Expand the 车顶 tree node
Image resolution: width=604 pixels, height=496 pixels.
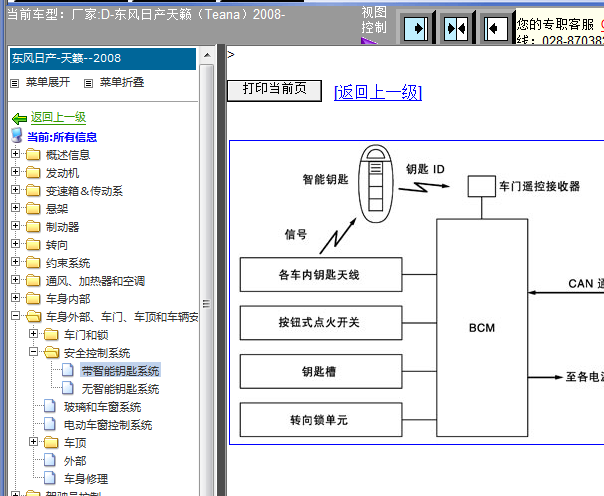tap(34, 442)
